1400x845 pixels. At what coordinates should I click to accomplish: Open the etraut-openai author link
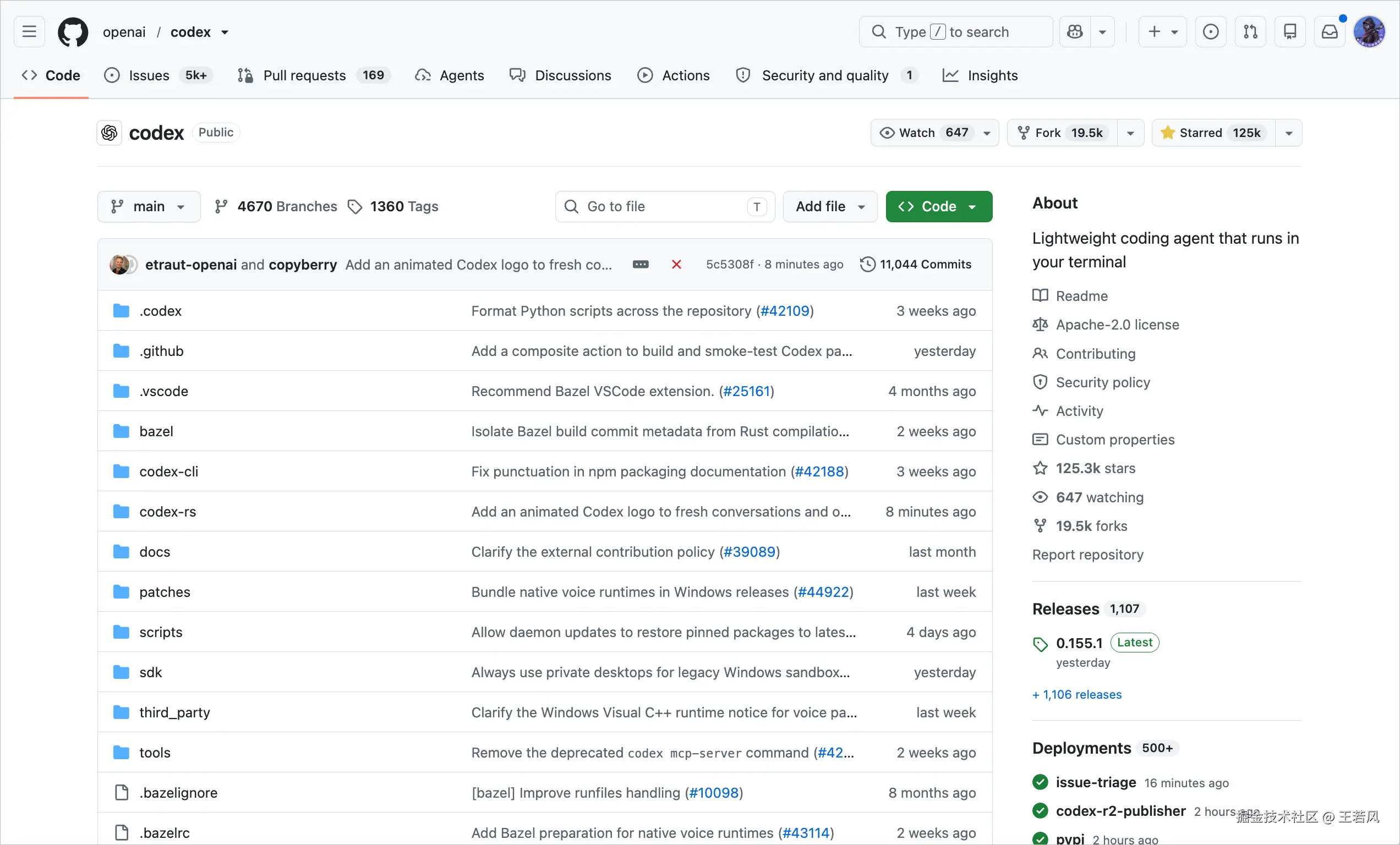point(191,265)
